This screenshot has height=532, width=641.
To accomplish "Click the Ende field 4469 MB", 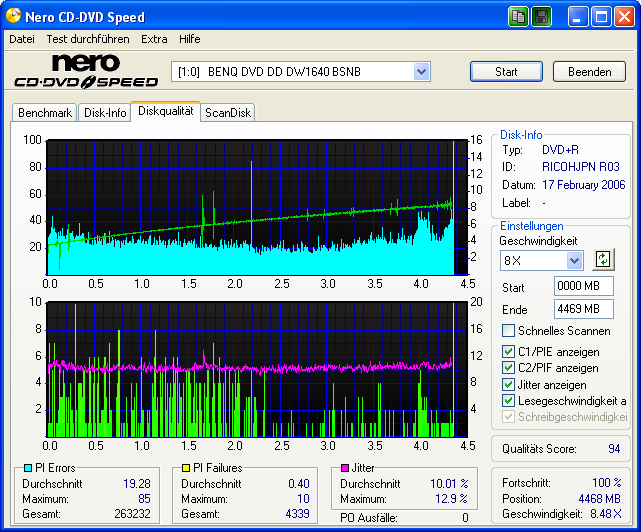I will coord(584,309).
